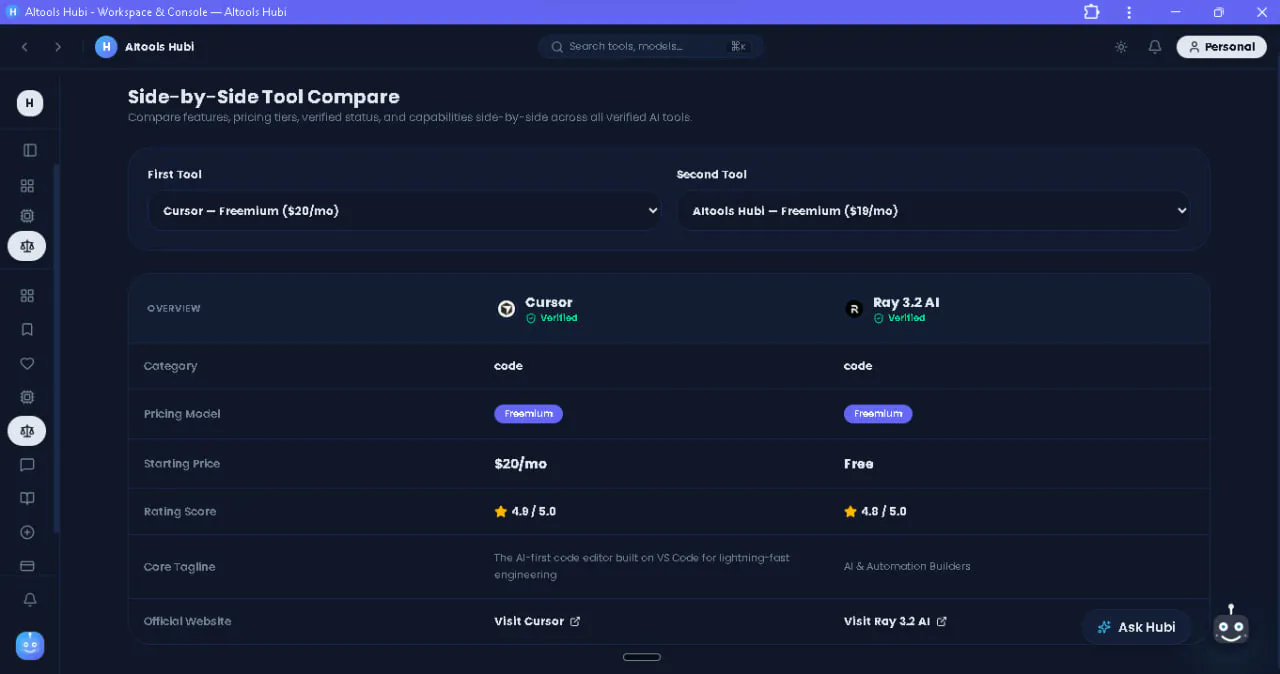
Task: Click the Rating Score row label
Action: 180,511
